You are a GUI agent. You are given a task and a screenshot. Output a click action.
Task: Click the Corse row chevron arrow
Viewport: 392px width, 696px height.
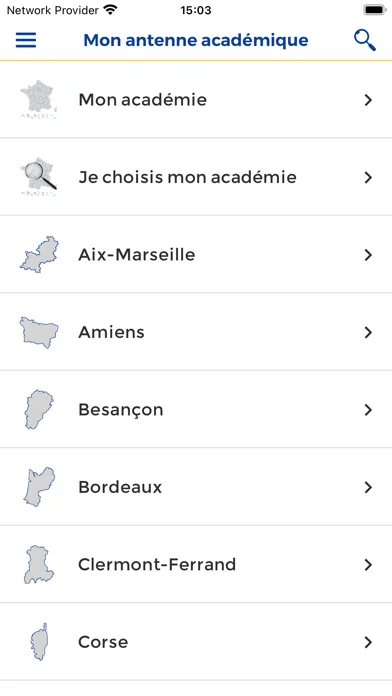pos(368,642)
